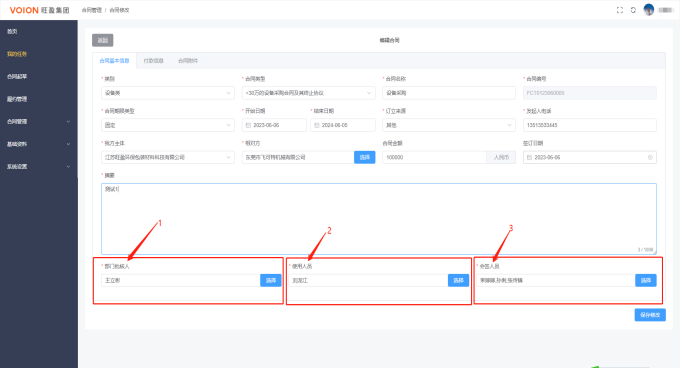Click 合同金额 input showing 100000
680x368 pixels.
435,157
